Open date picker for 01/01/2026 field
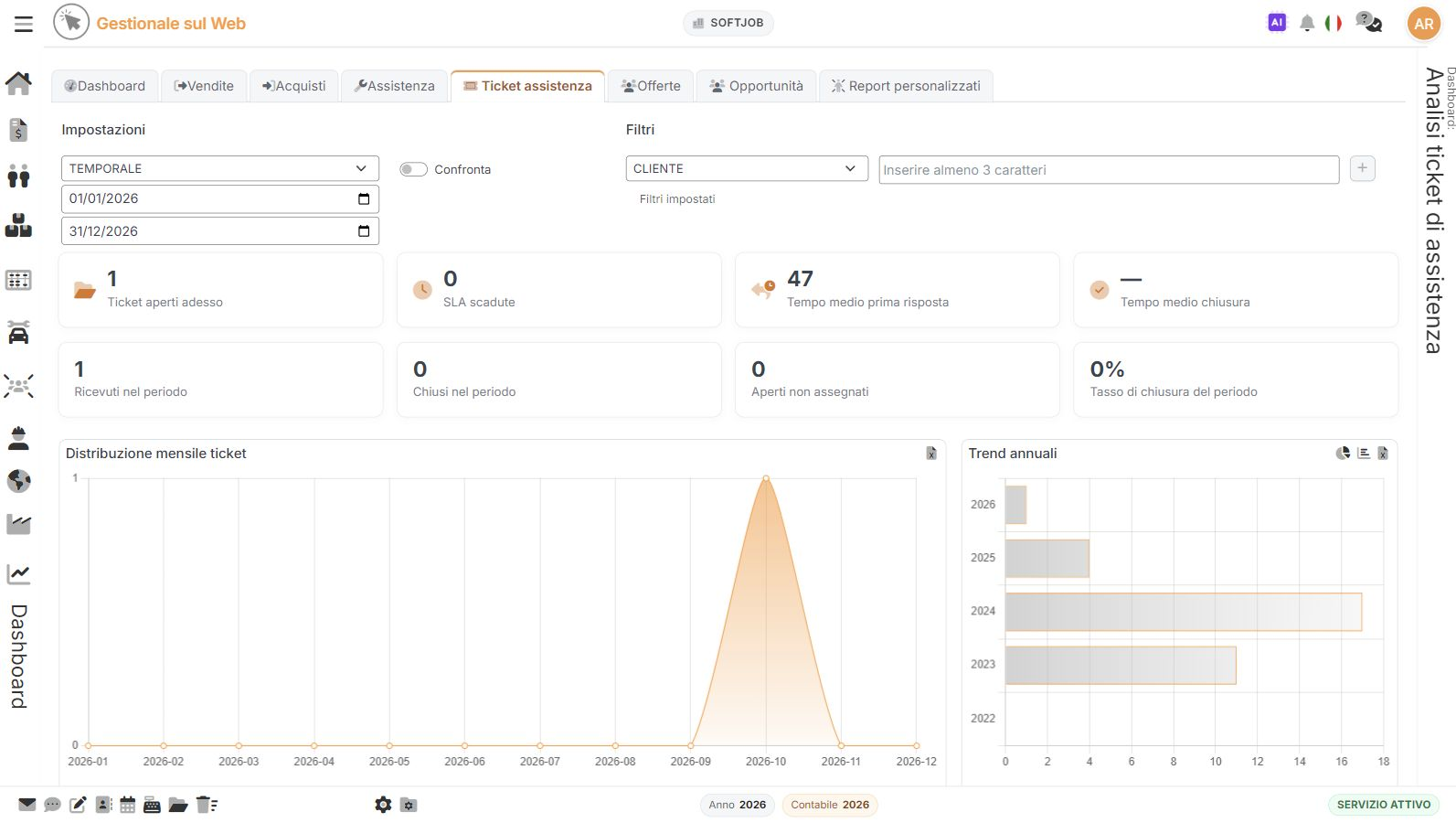Screen dimensions: 1456x823 [364, 198]
